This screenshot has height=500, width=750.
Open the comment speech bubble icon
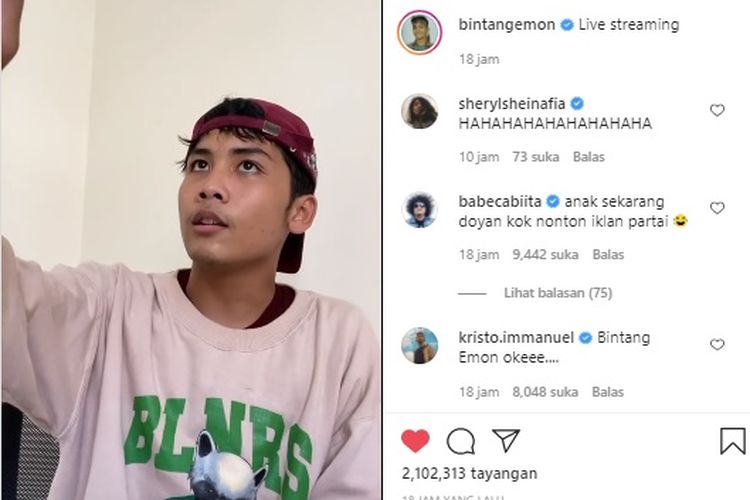coord(461,441)
